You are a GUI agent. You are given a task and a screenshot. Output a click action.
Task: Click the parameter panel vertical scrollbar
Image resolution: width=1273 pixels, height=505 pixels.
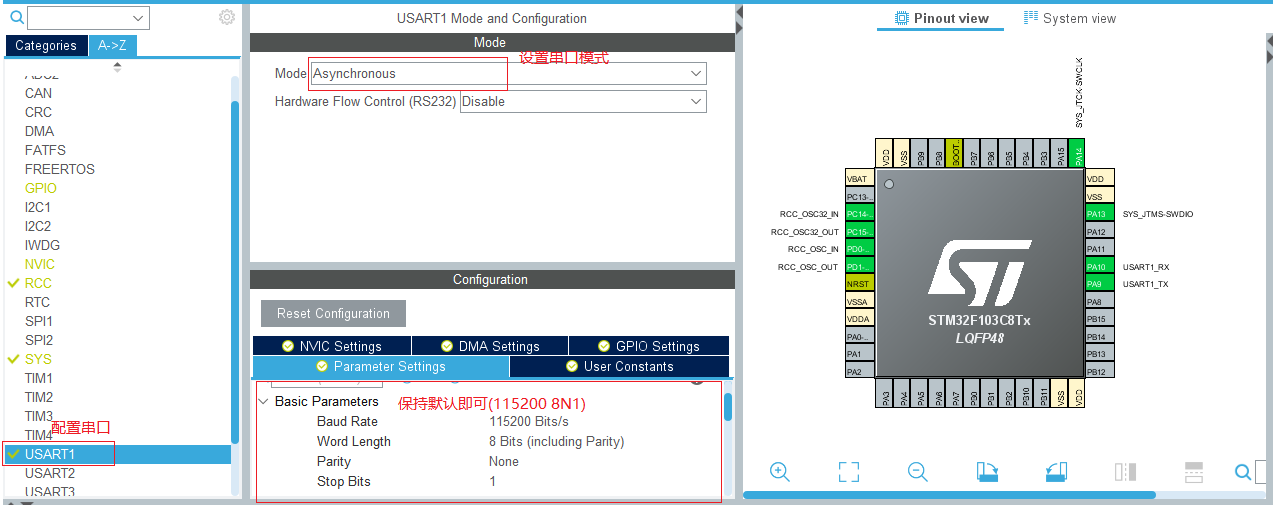point(728,407)
